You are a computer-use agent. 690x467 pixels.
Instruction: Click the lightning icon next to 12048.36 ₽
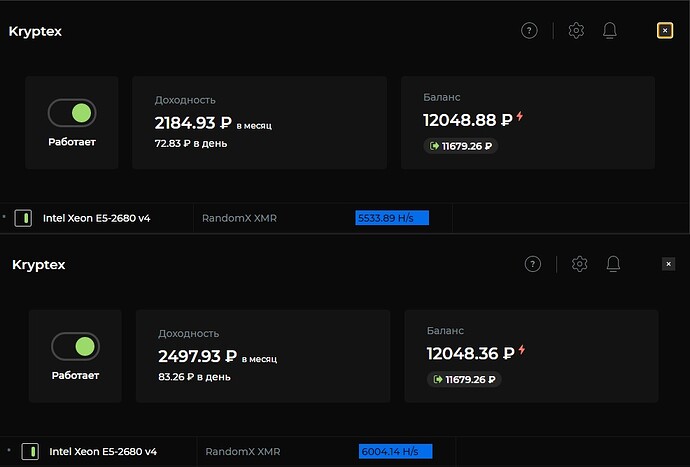pyautogui.click(x=522, y=349)
